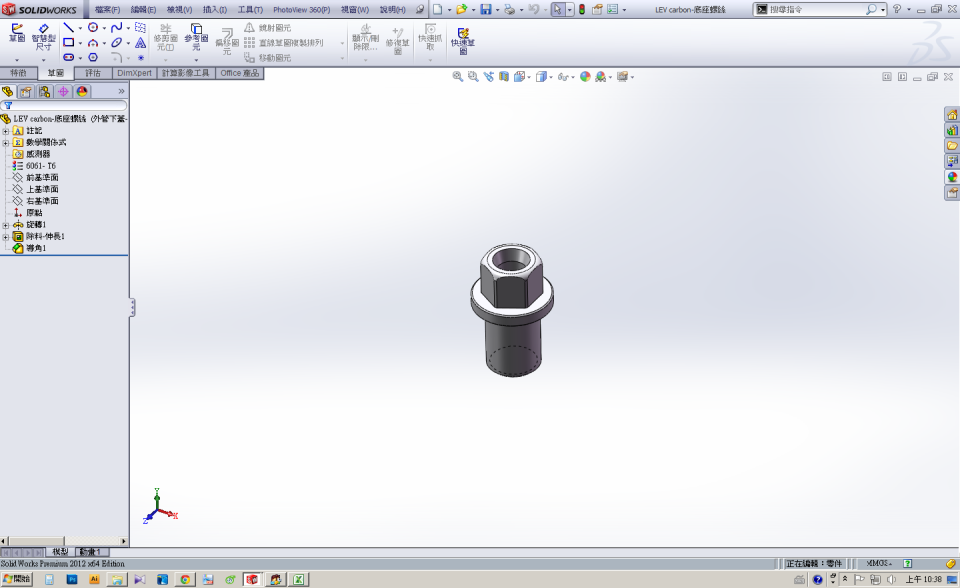Expand the 註記 annotations folder
Image resolution: width=960 pixels, height=588 pixels.
pos(6,131)
